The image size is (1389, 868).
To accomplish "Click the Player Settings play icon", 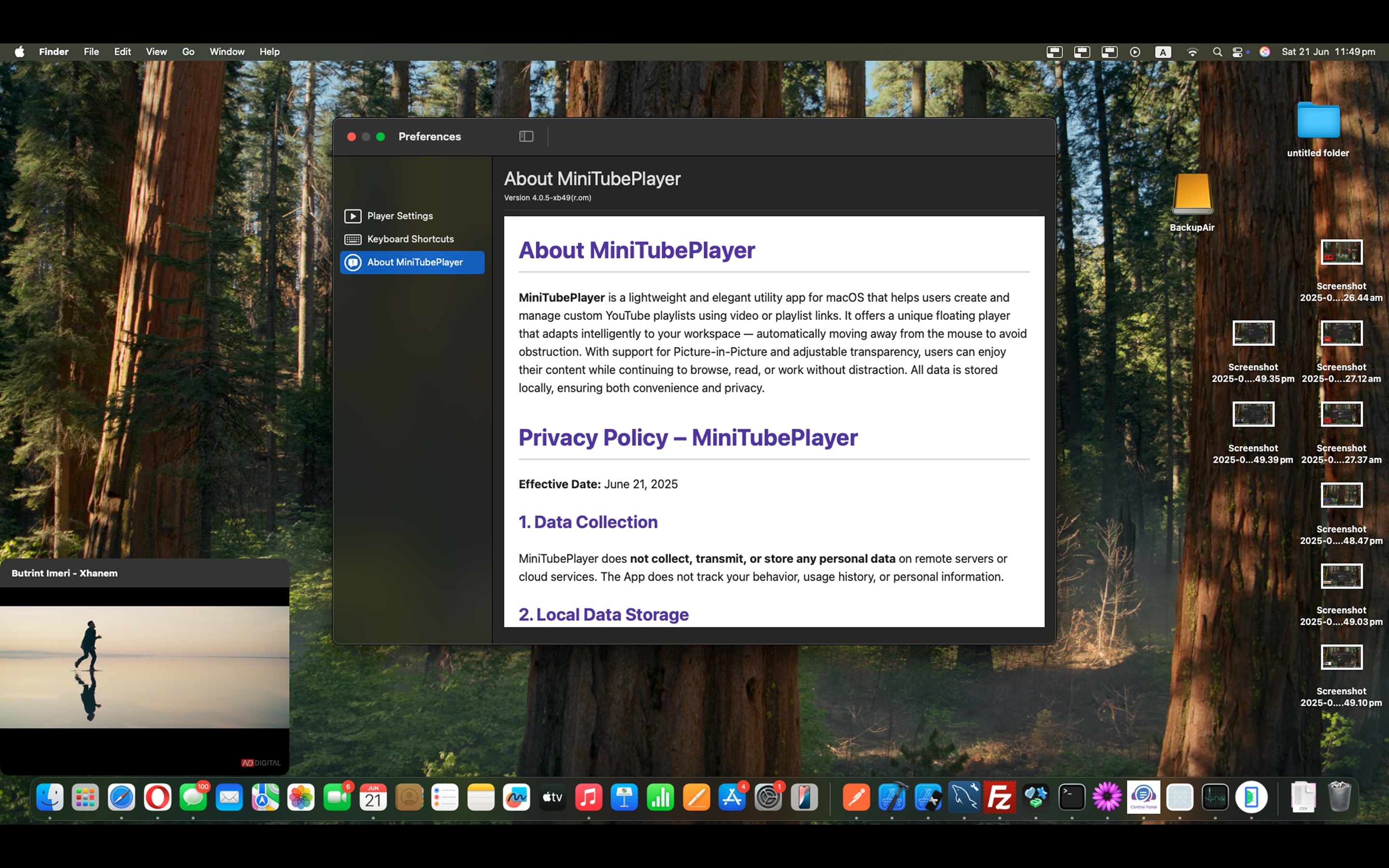I will [353, 216].
